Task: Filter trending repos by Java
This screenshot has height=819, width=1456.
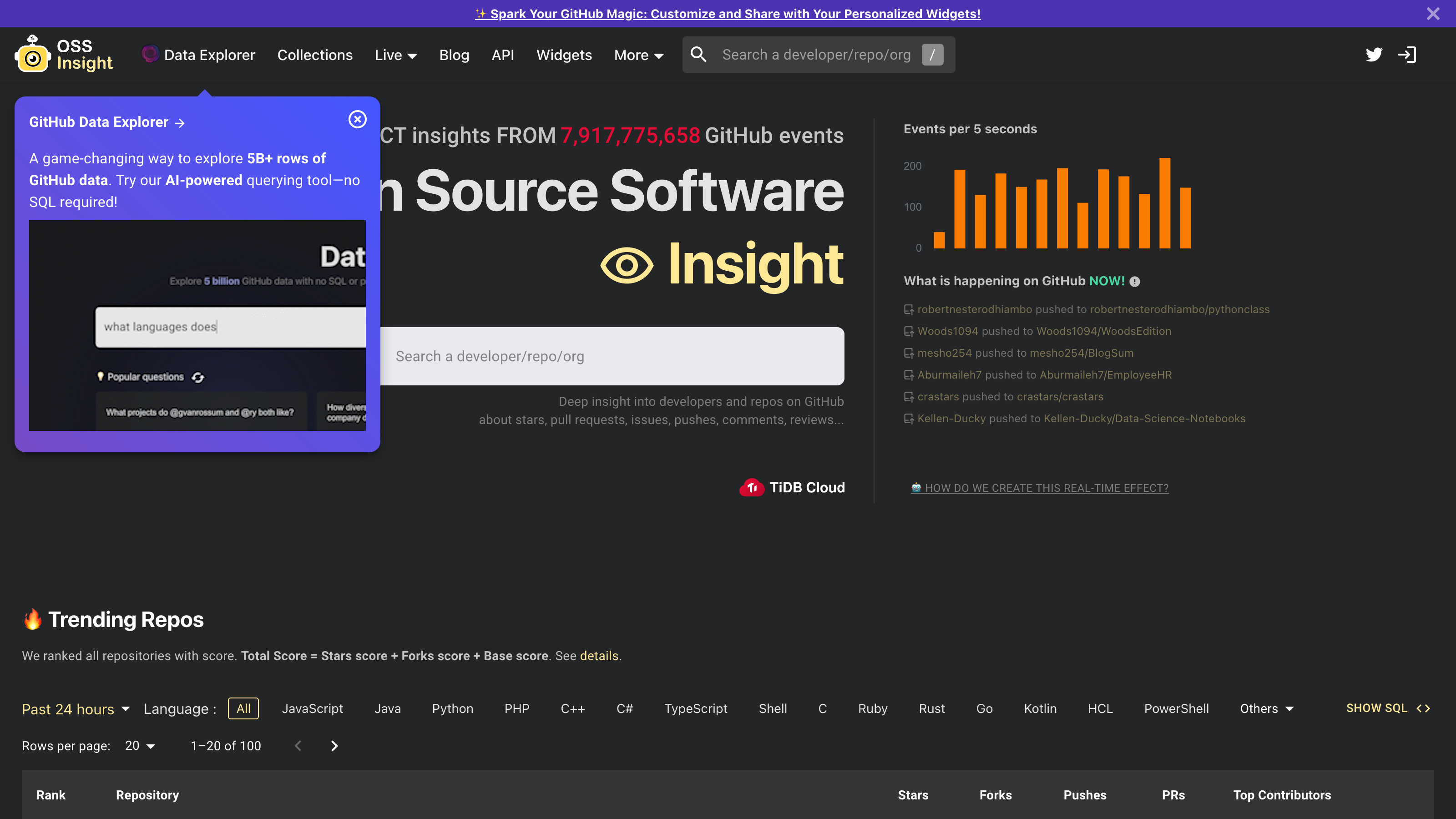Action: pos(388,709)
